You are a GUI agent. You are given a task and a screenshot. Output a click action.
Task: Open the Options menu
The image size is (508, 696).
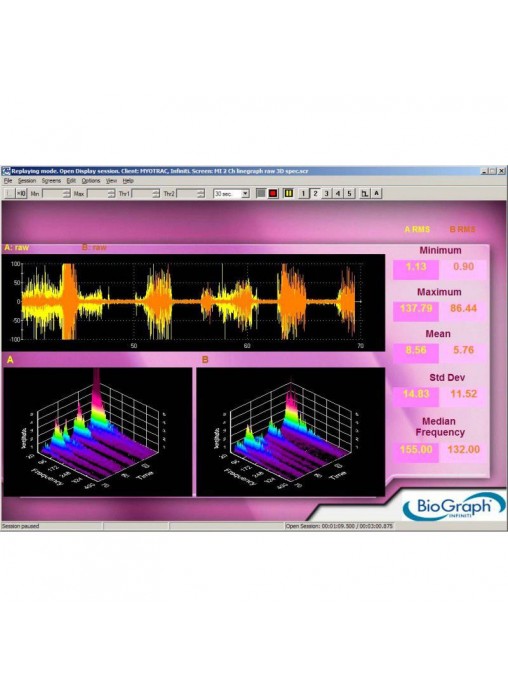[91, 181]
